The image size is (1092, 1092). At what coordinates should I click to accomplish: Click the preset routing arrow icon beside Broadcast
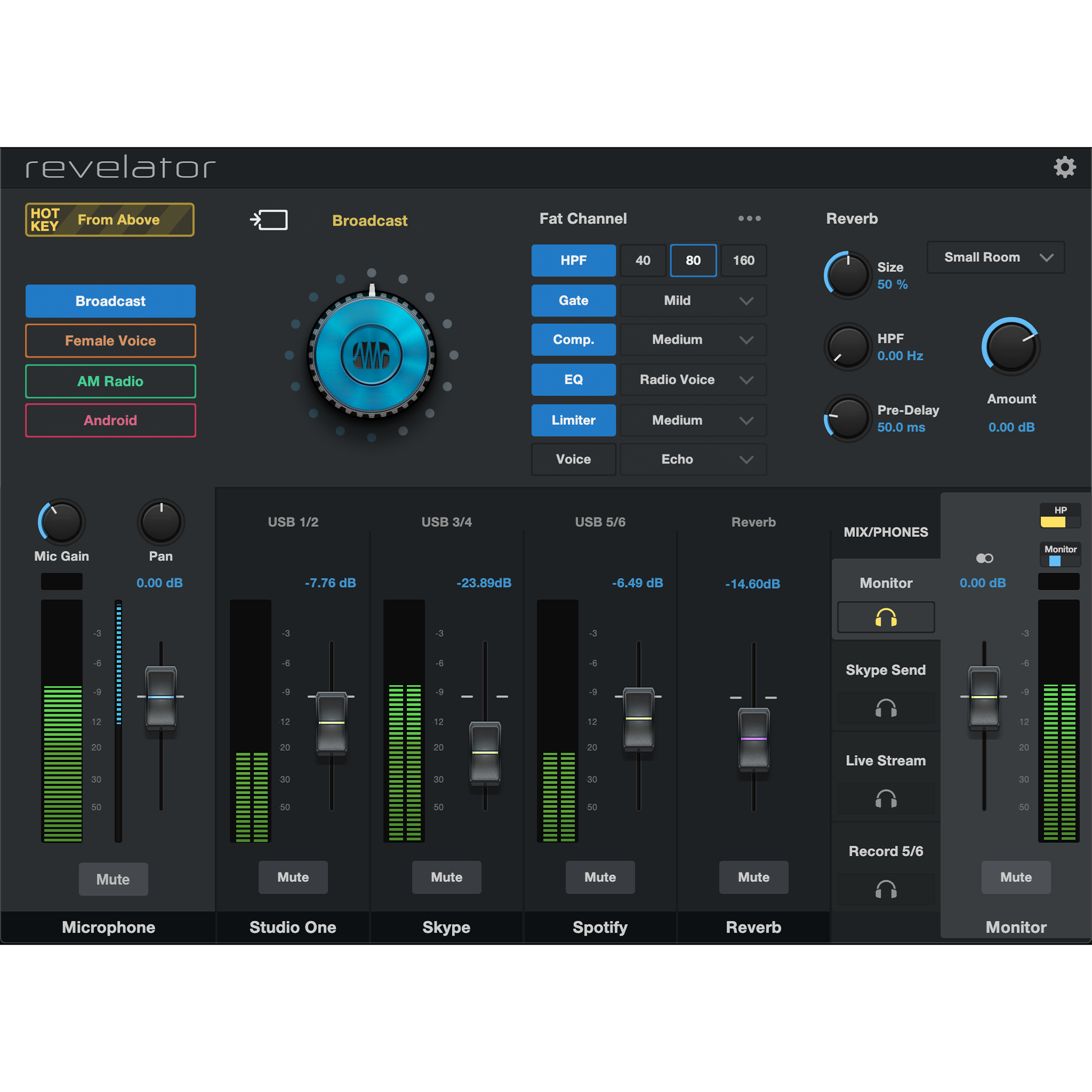[269, 220]
